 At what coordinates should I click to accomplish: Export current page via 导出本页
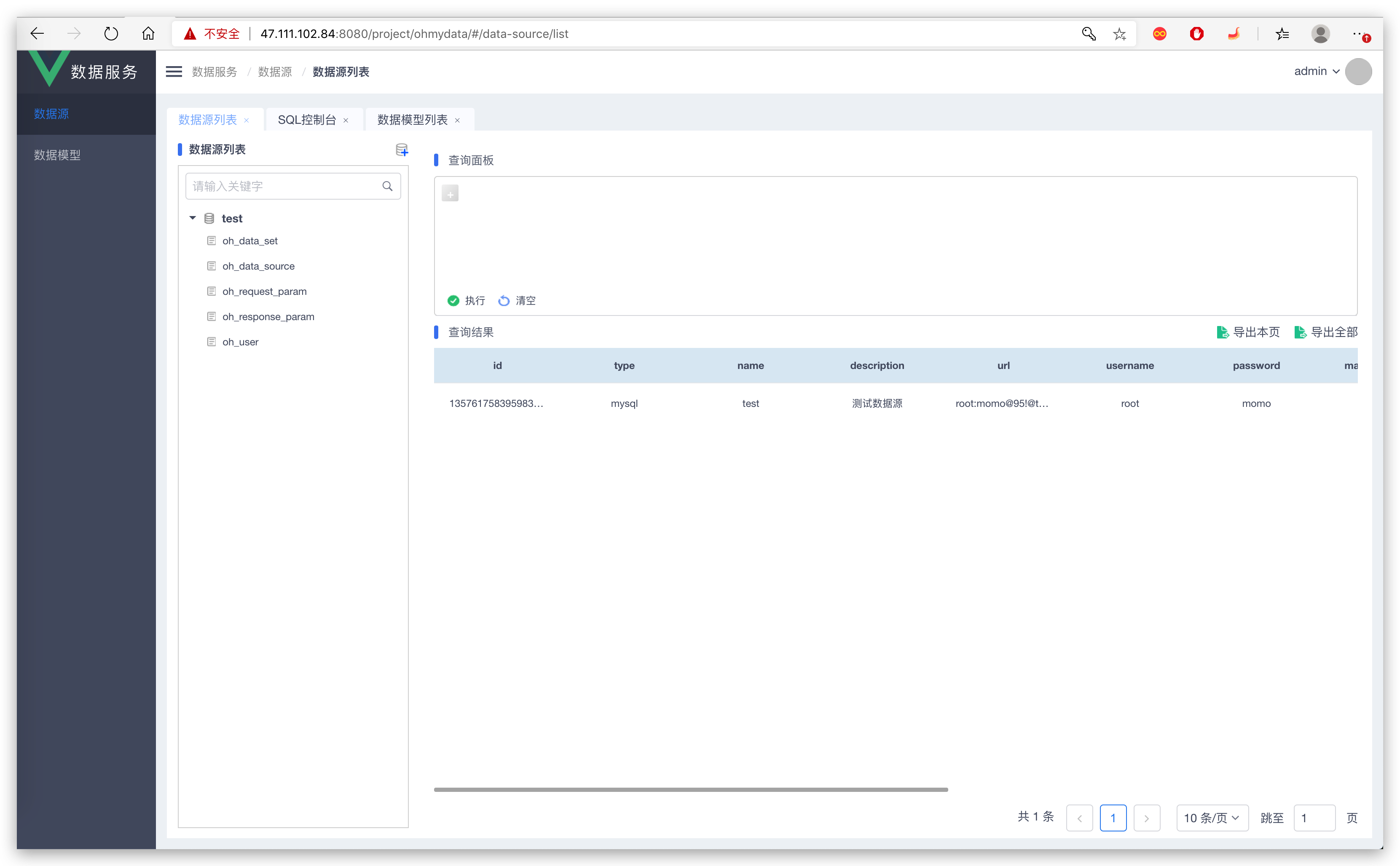coord(1247,332)
